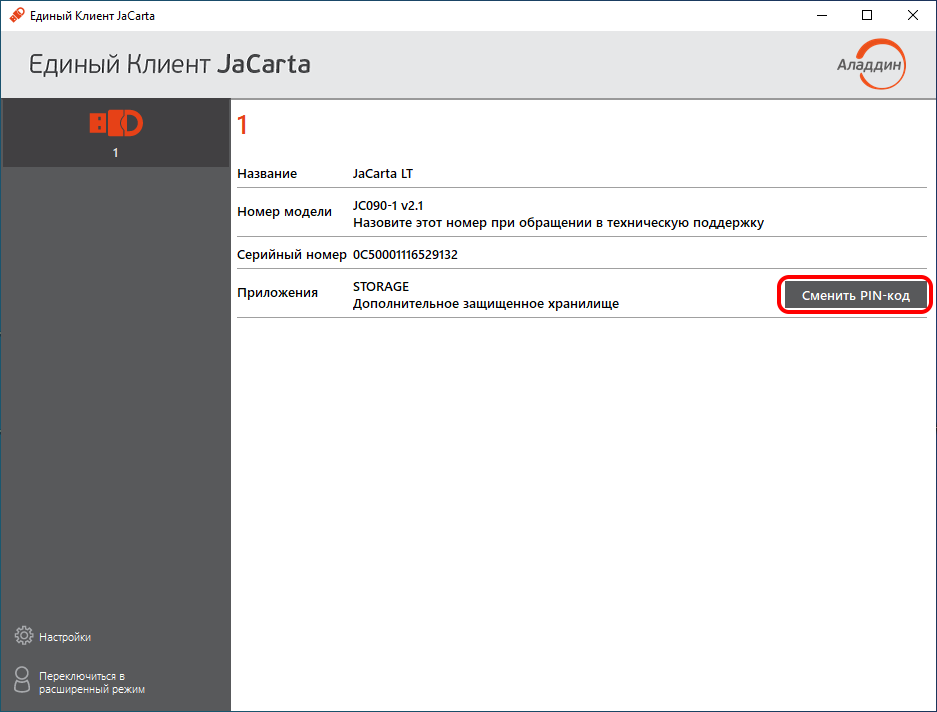Click the model number JC090-1 v2.1
937x712 pixels.
coord(387,206)
